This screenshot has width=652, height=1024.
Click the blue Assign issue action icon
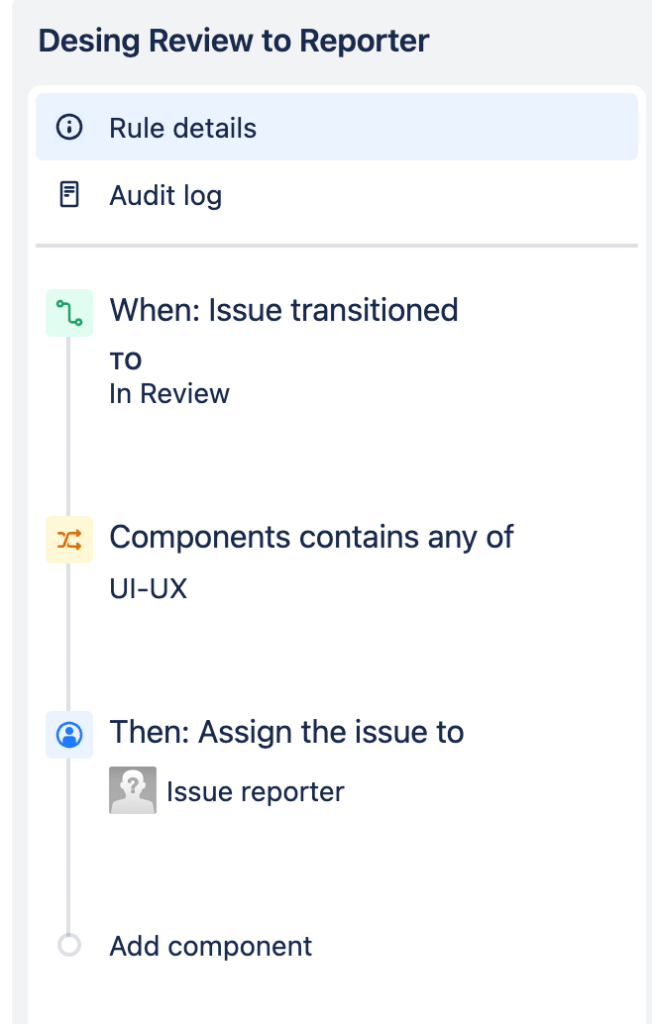click(x=69, y=734)
